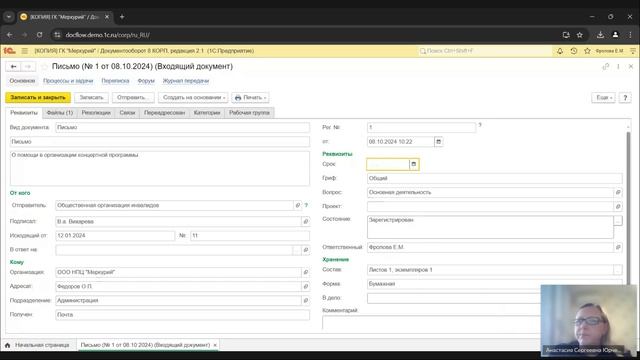Viewport: 640px width, 360px height.
Task: Open the Состояние ellipsis selector
Action: coord(618,221)
